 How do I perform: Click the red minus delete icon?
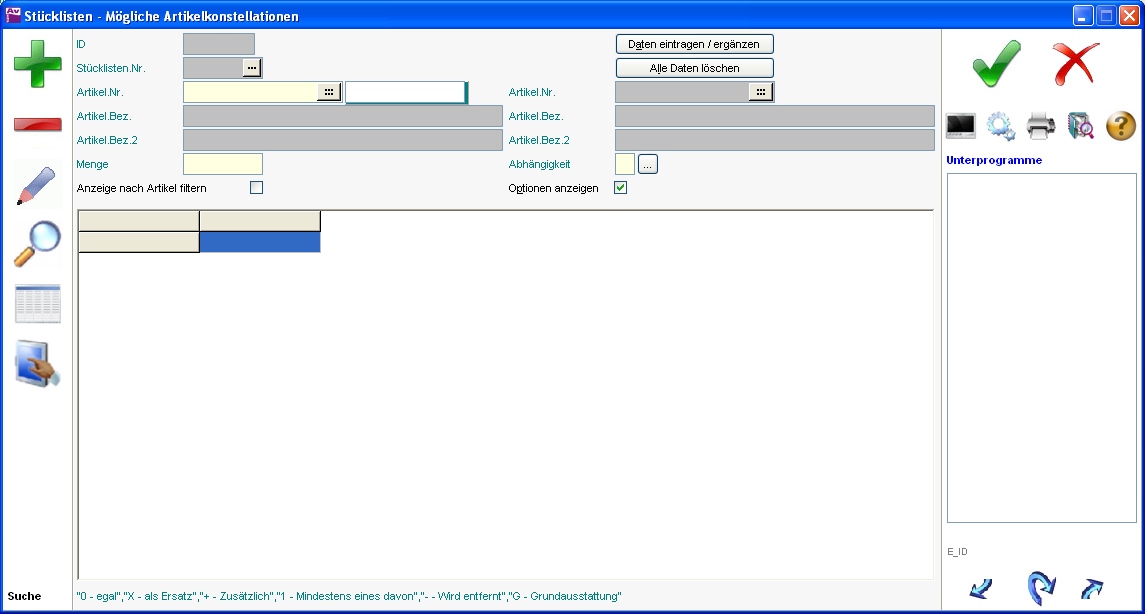pos(37,125)
